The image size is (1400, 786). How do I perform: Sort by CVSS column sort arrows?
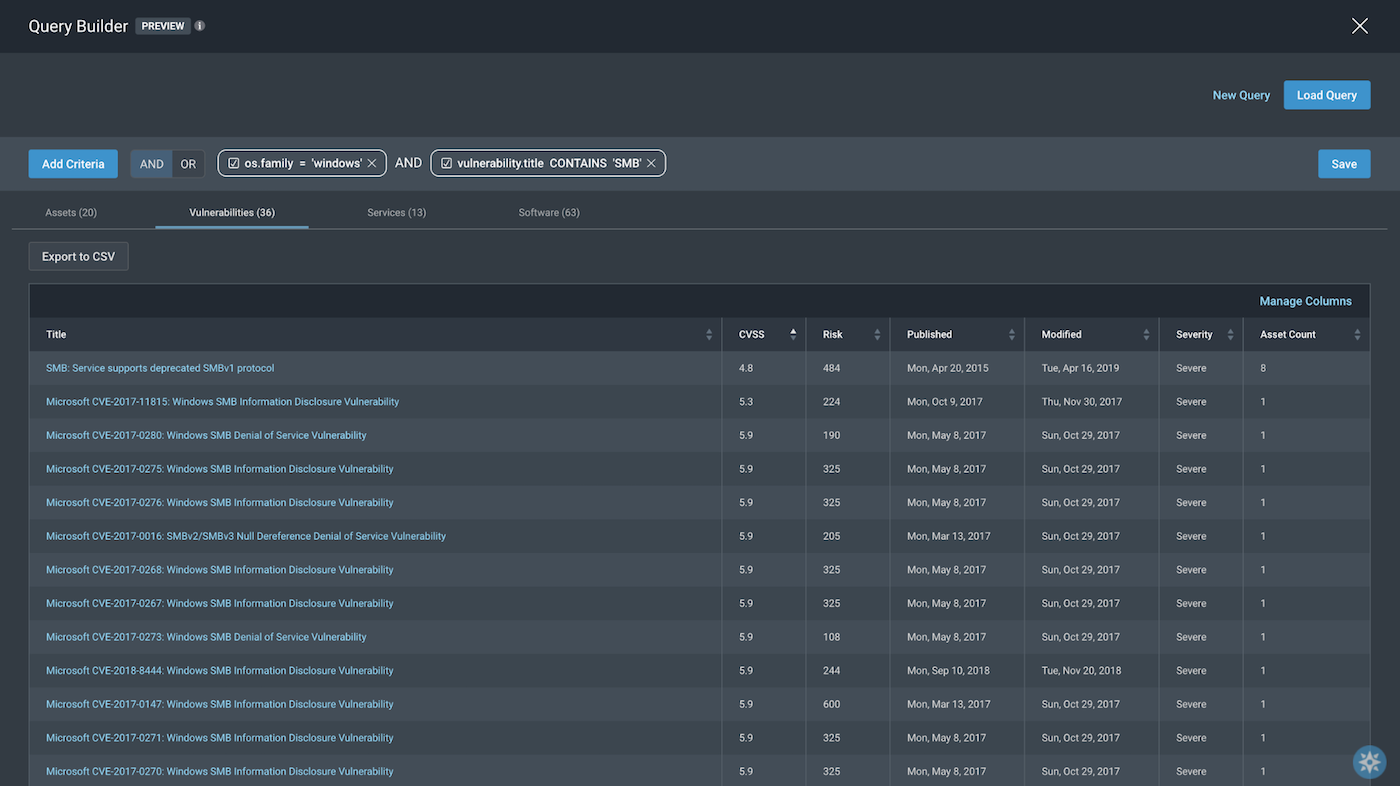(793, 335)
